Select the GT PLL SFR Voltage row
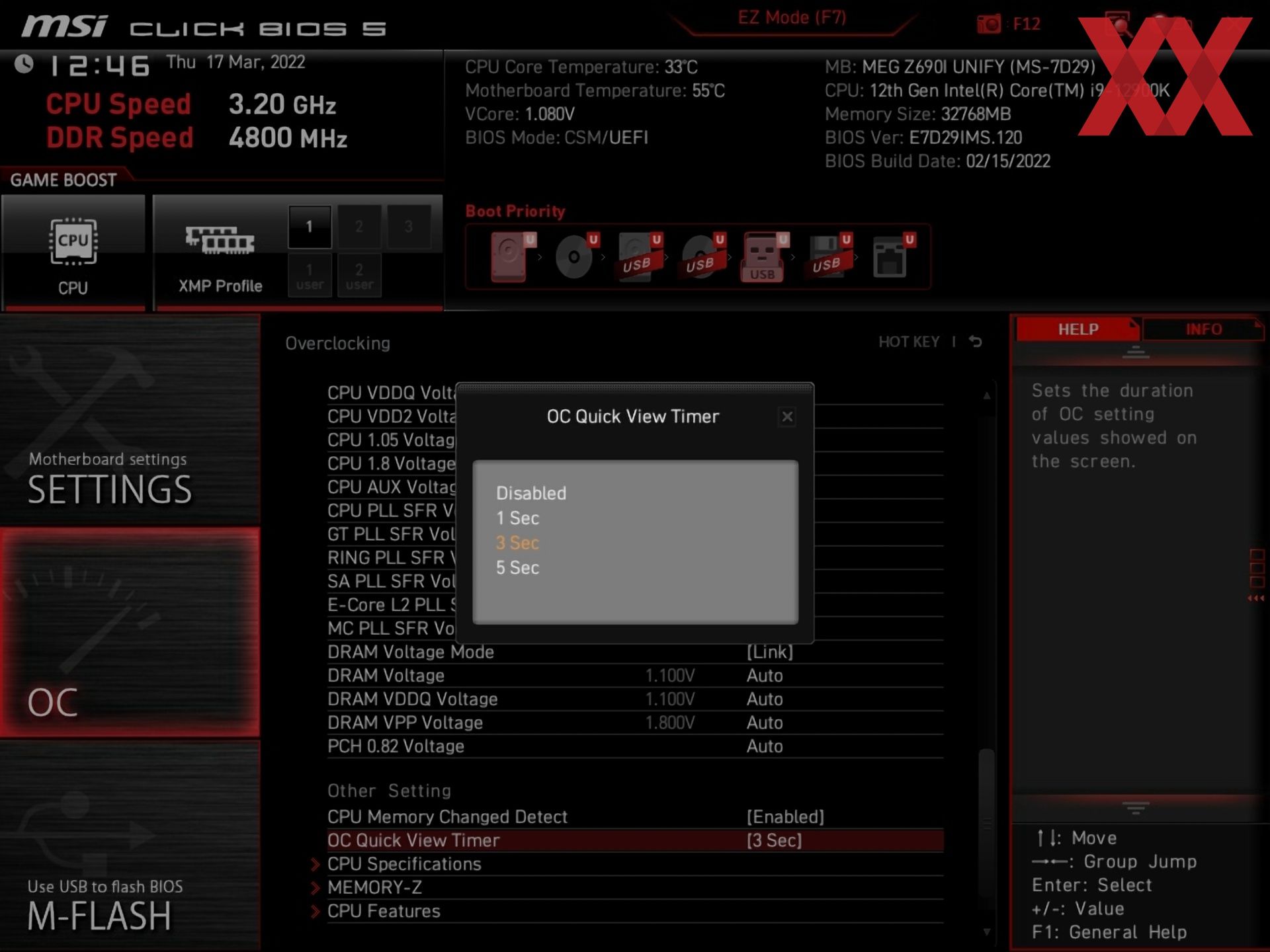 coord(392,534)
